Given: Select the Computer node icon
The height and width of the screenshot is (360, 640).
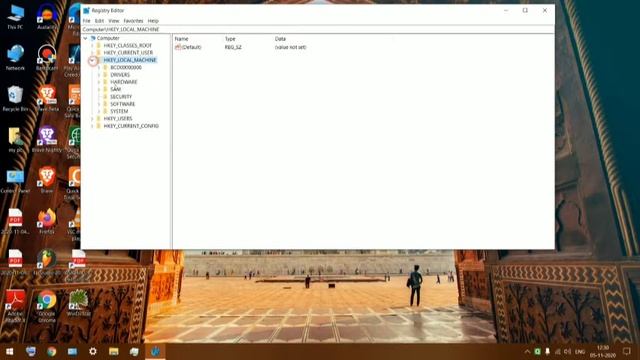Looking at the screenshot, I should point(93,38).
